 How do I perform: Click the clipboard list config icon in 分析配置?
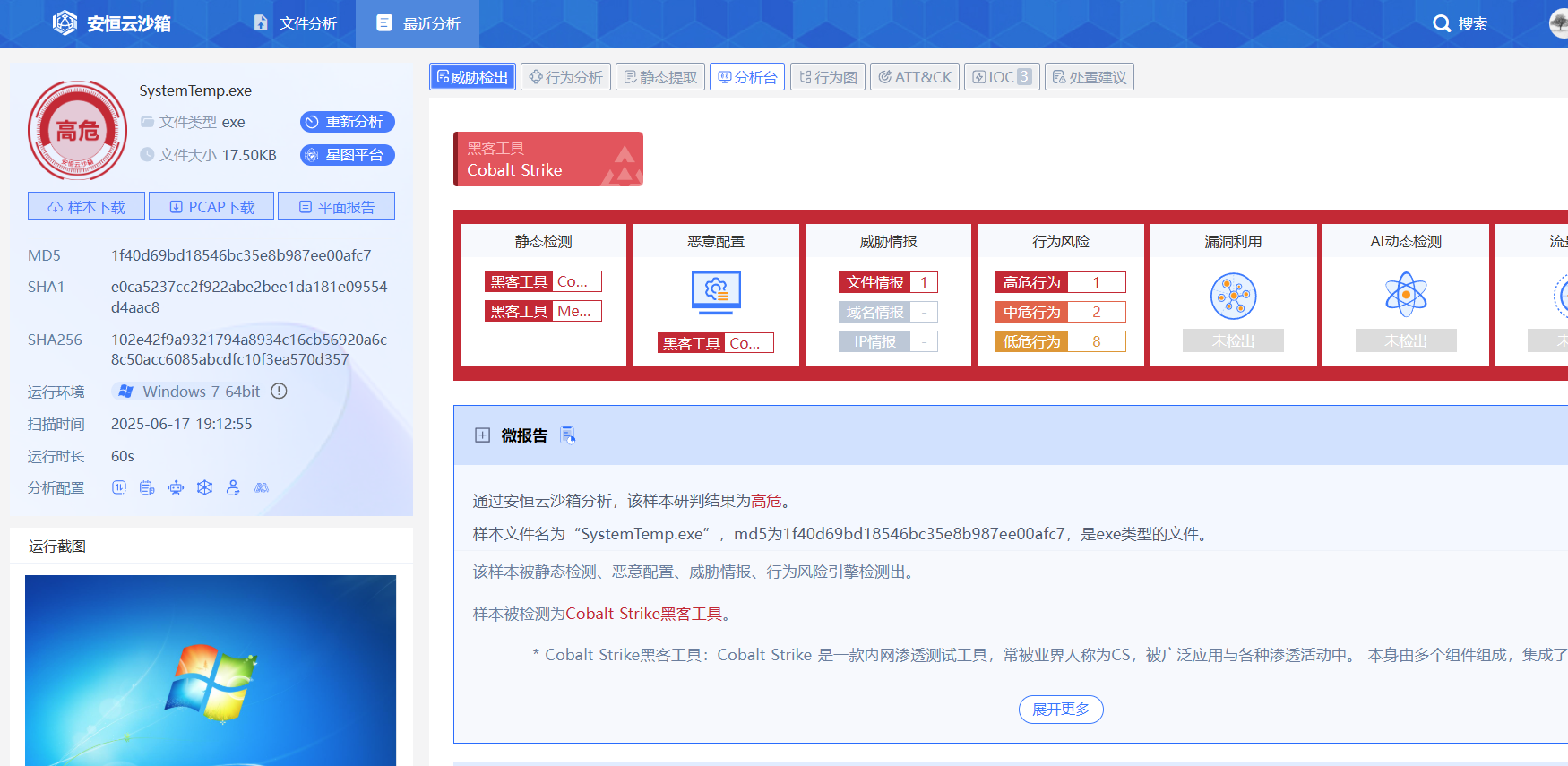tap(147, 487)
